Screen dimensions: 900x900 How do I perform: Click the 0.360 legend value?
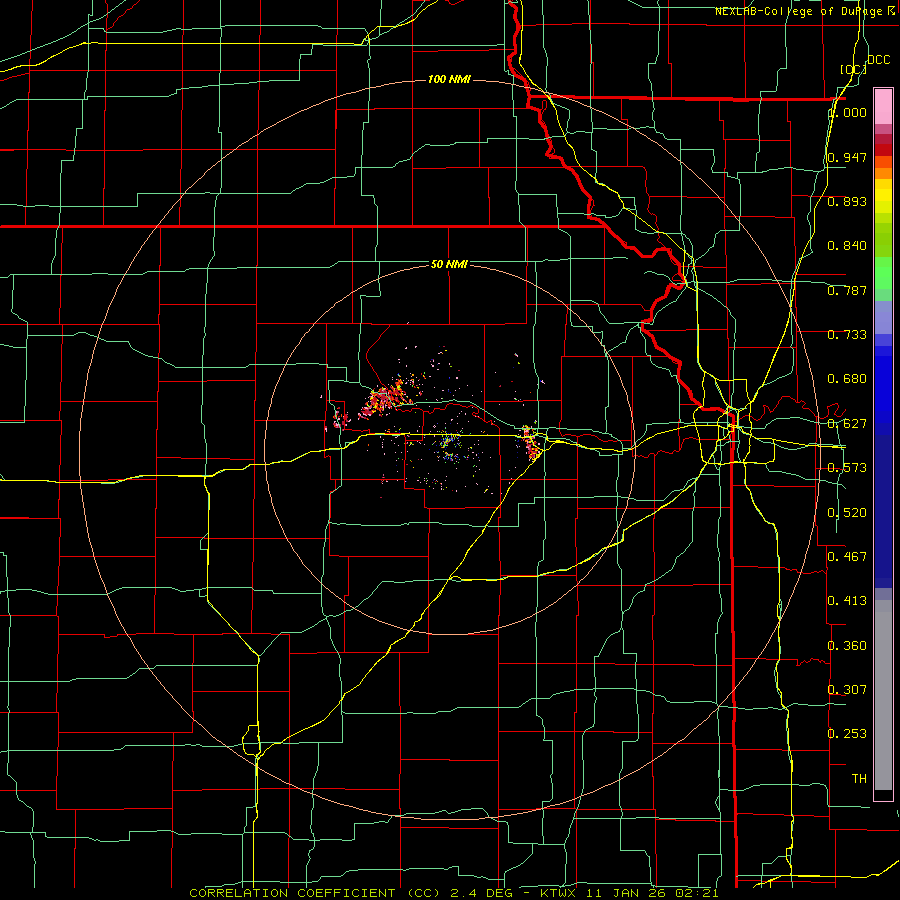[x=847, y=645]
